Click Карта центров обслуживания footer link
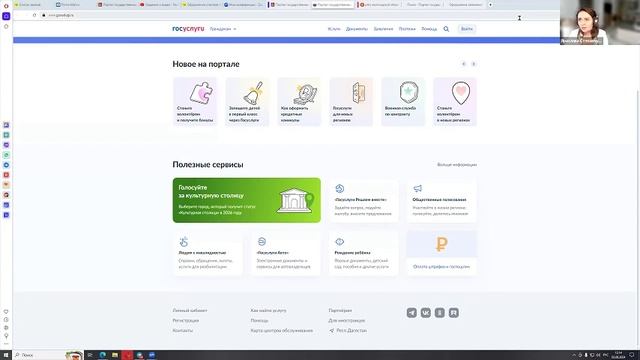 click(282, 331)
